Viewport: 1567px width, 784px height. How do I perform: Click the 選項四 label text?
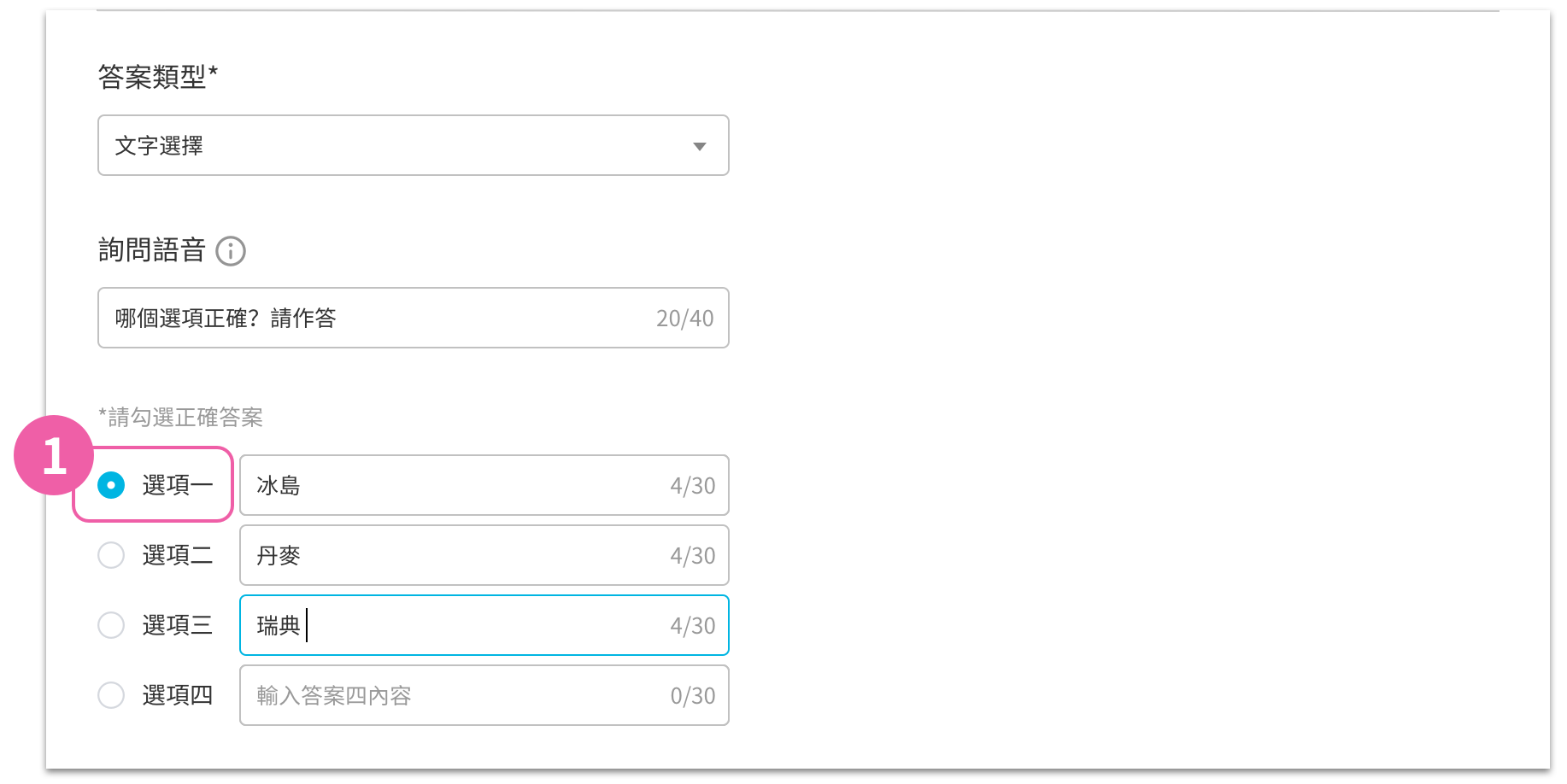coord(178,695)
